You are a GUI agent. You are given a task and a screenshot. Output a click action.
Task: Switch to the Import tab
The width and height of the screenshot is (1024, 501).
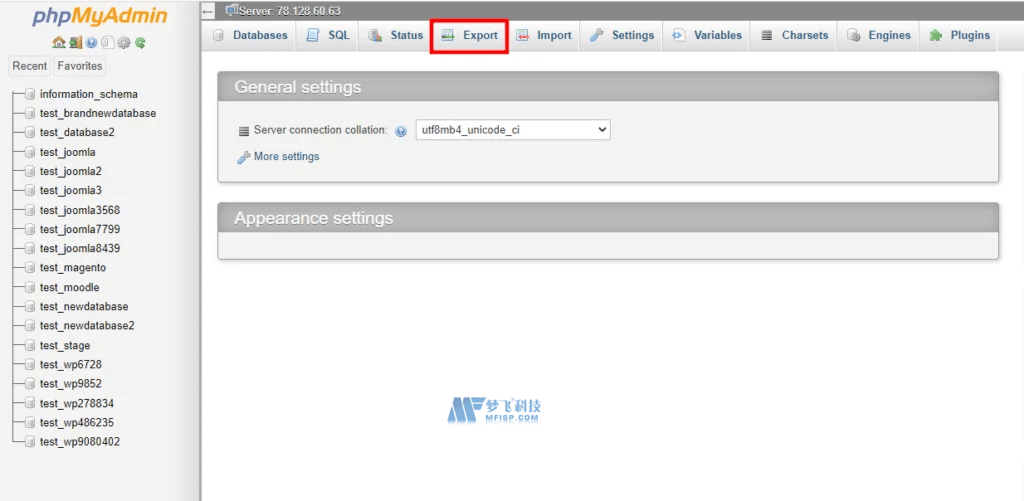point(544,35)
